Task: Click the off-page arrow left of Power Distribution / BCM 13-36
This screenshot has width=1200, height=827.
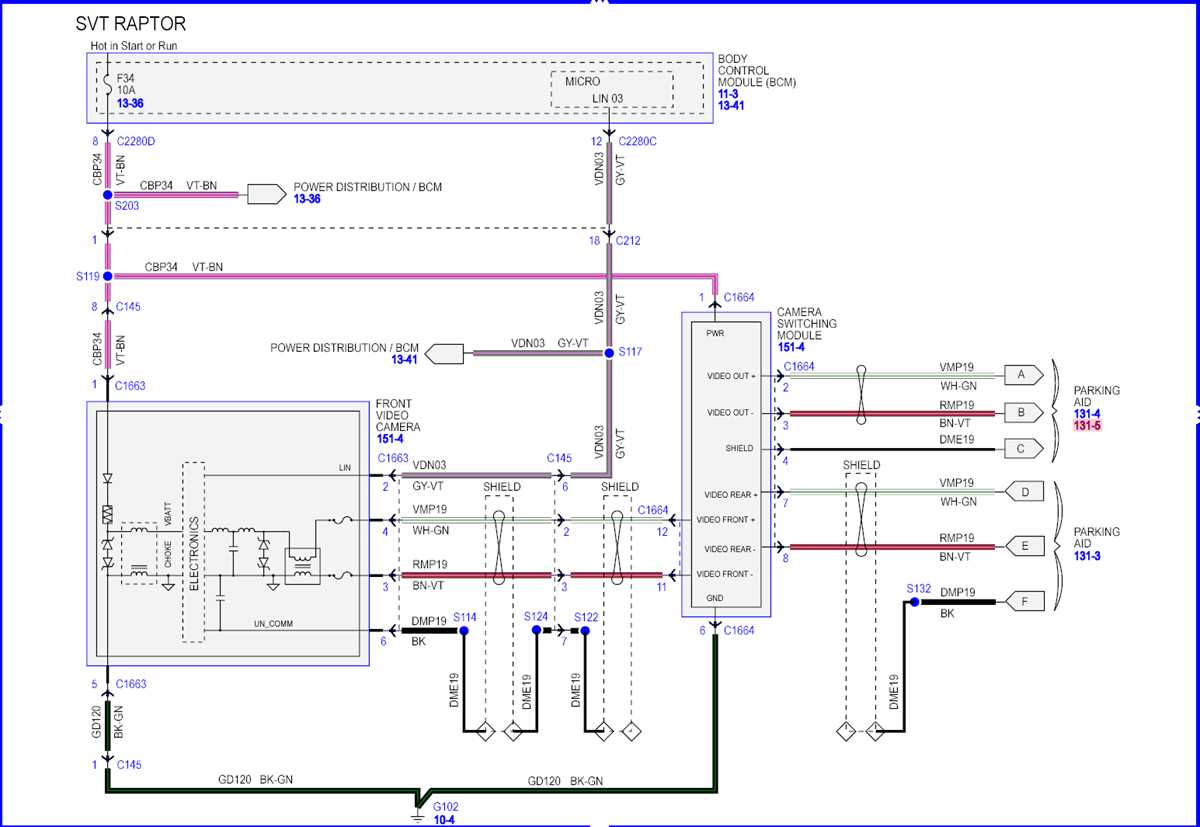Action: 265,194
